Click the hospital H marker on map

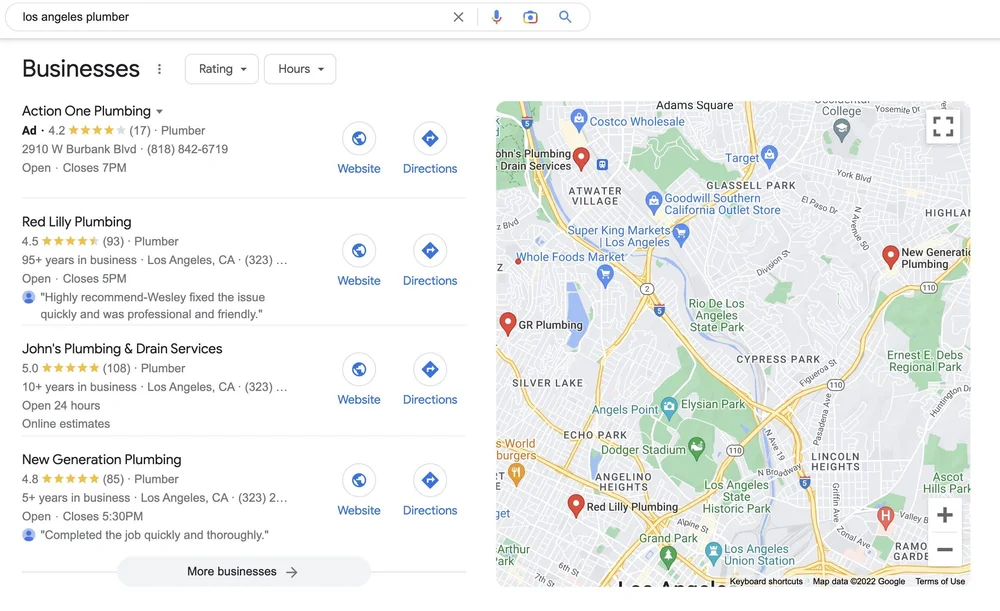pos(885,516)
